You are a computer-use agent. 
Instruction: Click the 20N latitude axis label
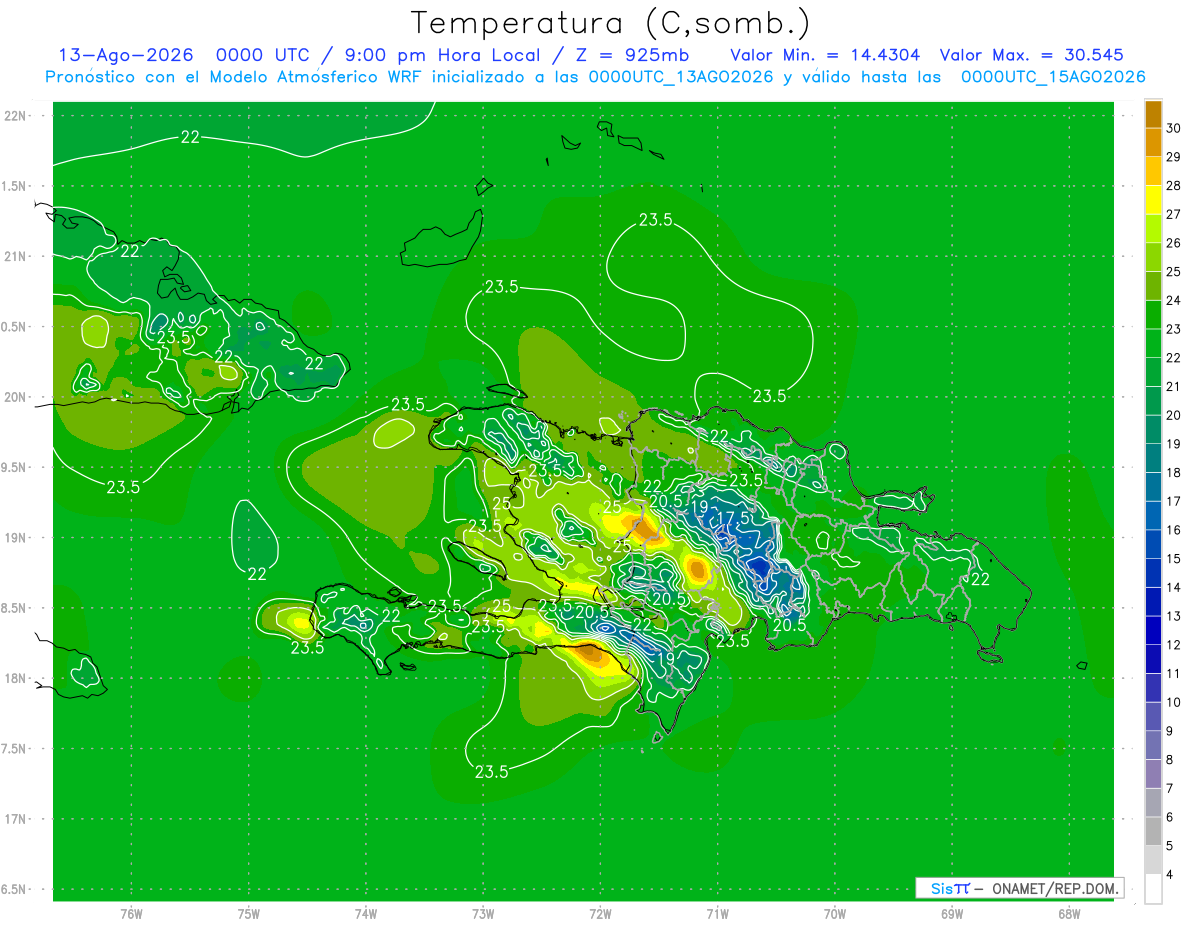[15, 397]
